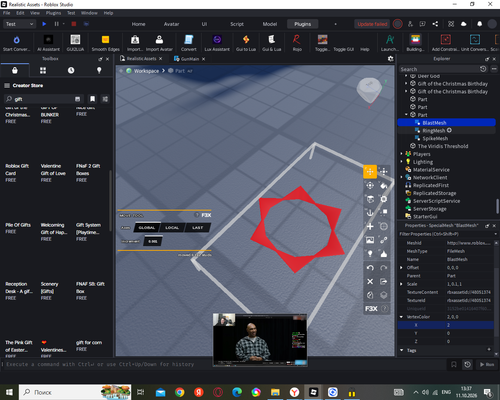Expand the Players service

[401, 154]
